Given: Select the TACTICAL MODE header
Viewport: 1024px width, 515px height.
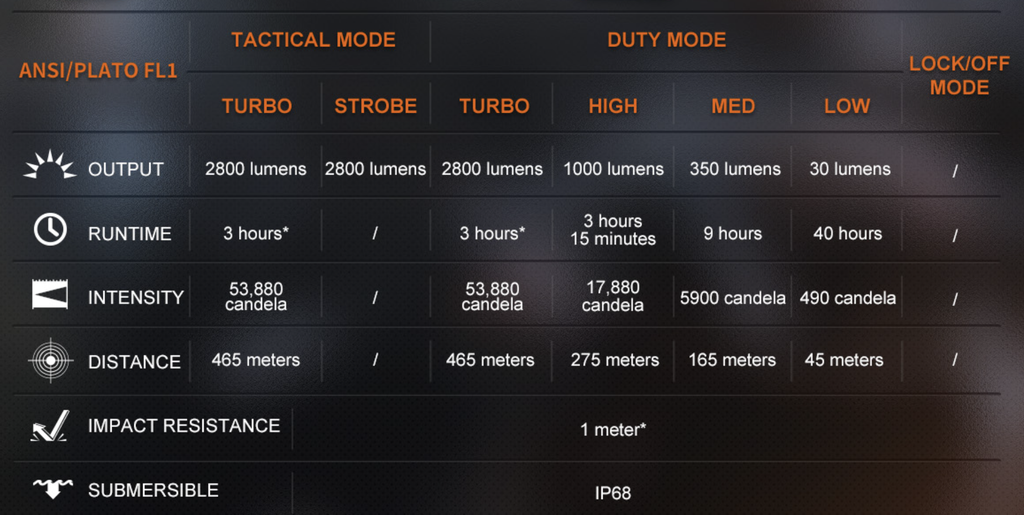Looking at the screenshot, I should [x=313, y=41].
